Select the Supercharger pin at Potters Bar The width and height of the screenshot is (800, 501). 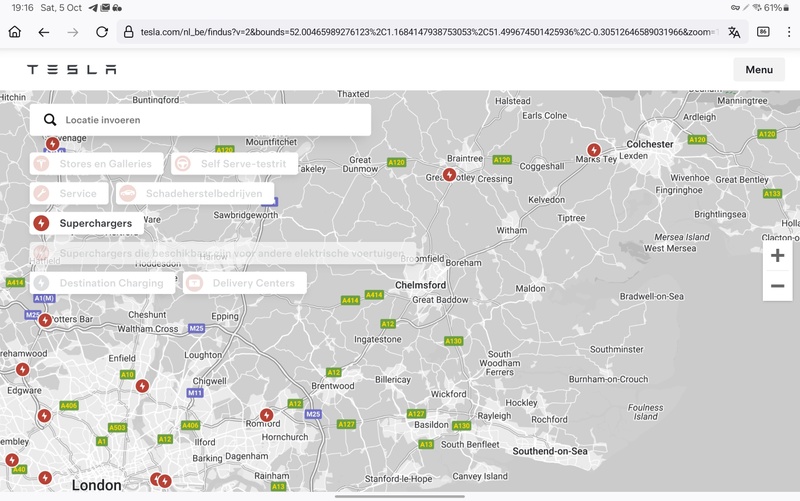coord(45,320)
